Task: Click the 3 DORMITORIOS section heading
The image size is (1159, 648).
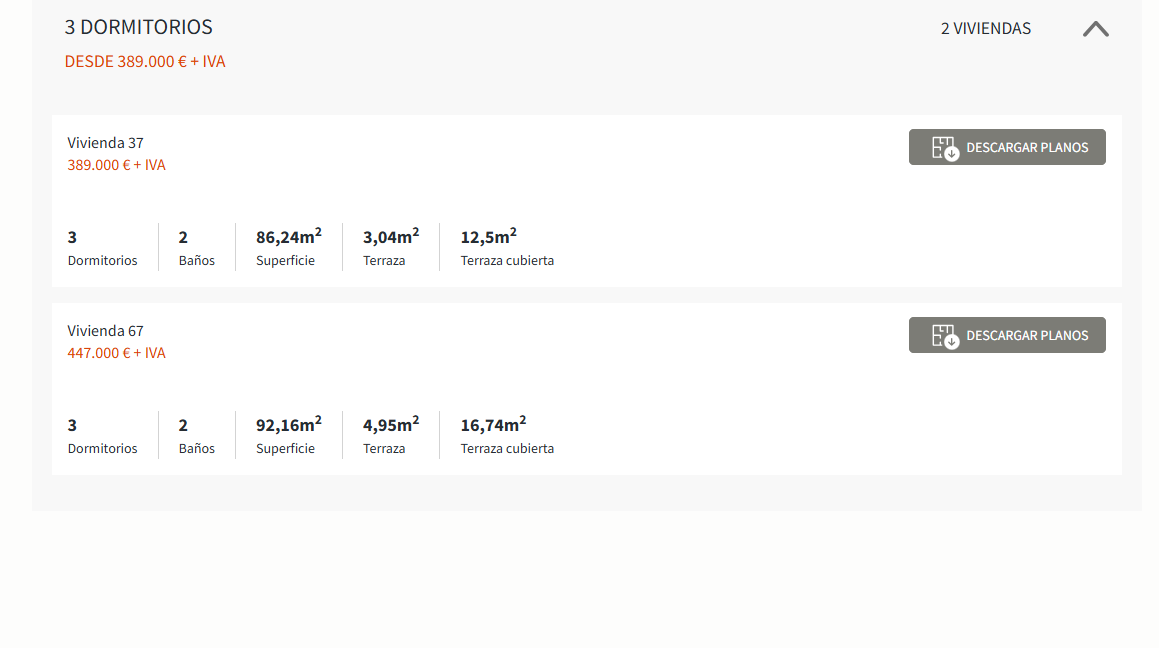Action: point(138,27)
